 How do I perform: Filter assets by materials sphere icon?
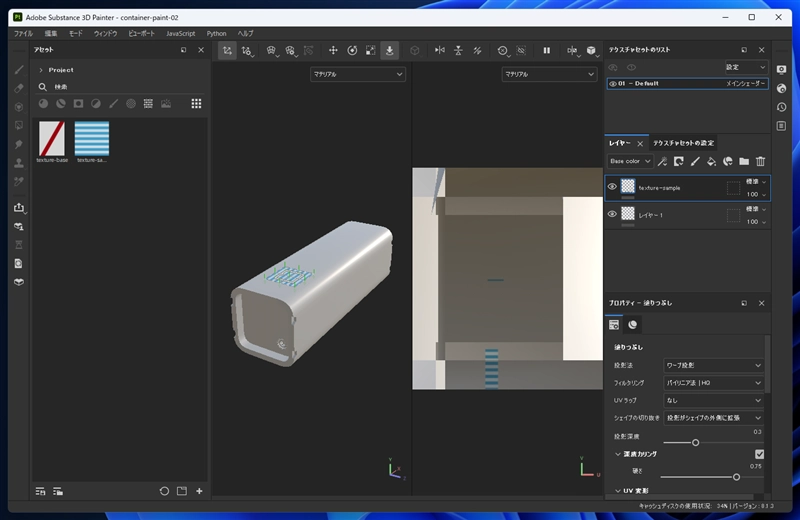(43, 104)
